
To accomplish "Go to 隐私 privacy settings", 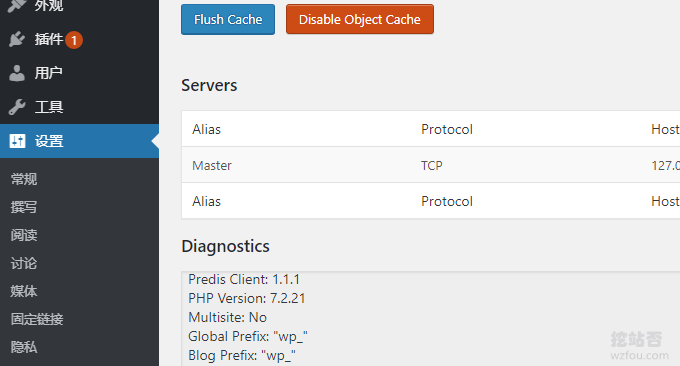I will [x=24, y=347].
